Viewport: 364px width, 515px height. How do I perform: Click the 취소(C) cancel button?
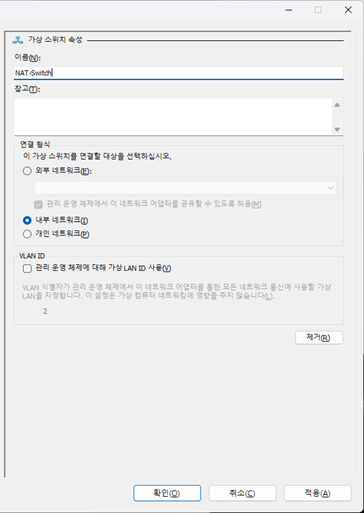point(242,493)
